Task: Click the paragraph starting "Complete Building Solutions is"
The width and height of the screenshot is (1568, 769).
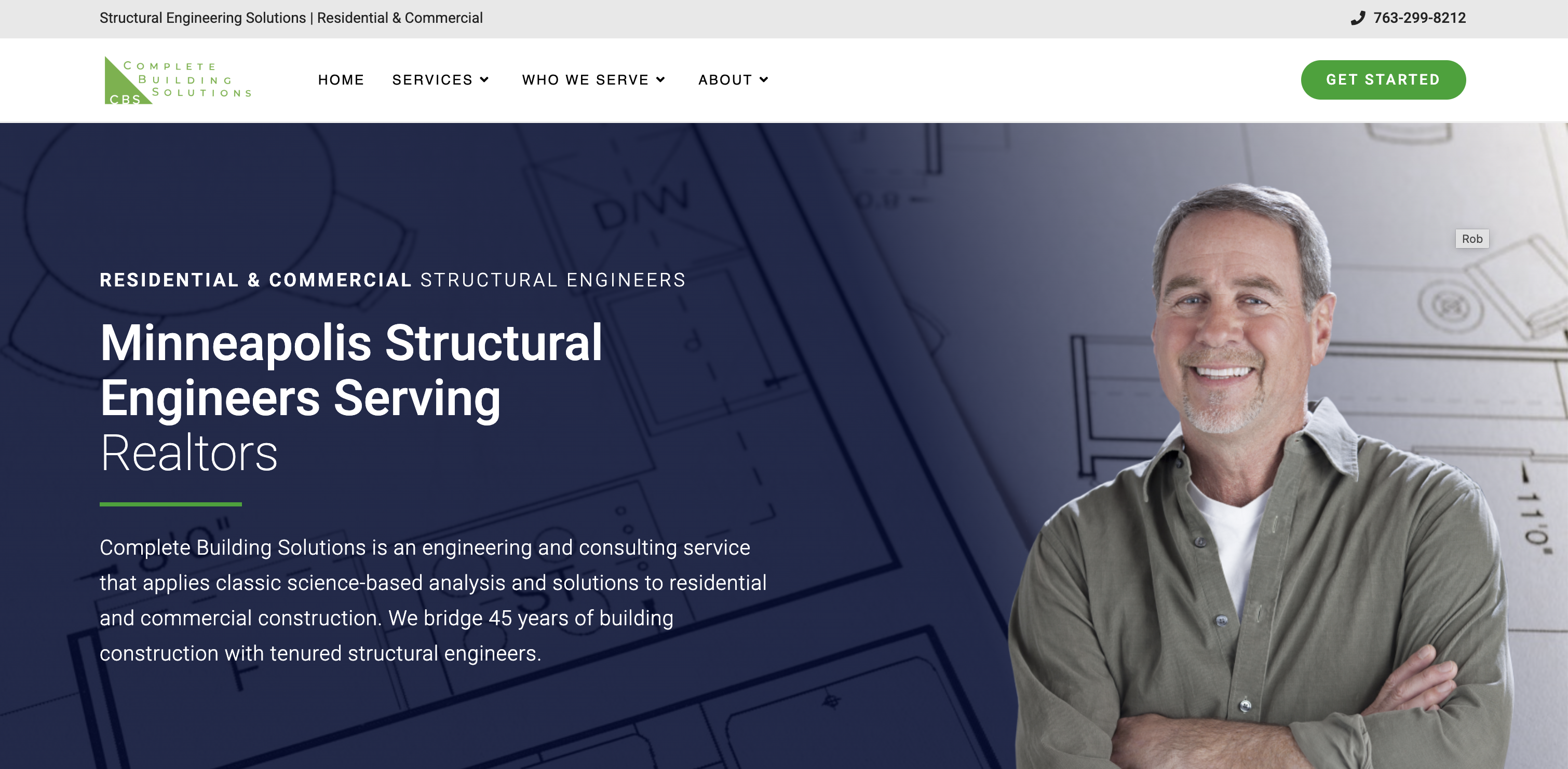Action: tap(434, 600)
